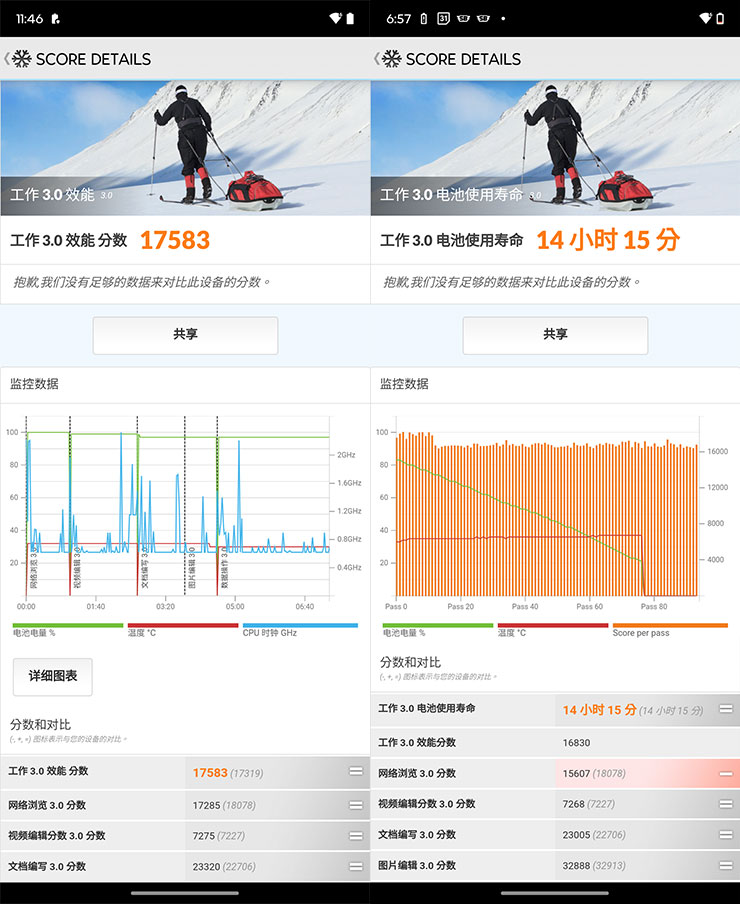Click left 分数和对比 heading
The width and height of the screenshot is (740, 904).
pos(40,725)
